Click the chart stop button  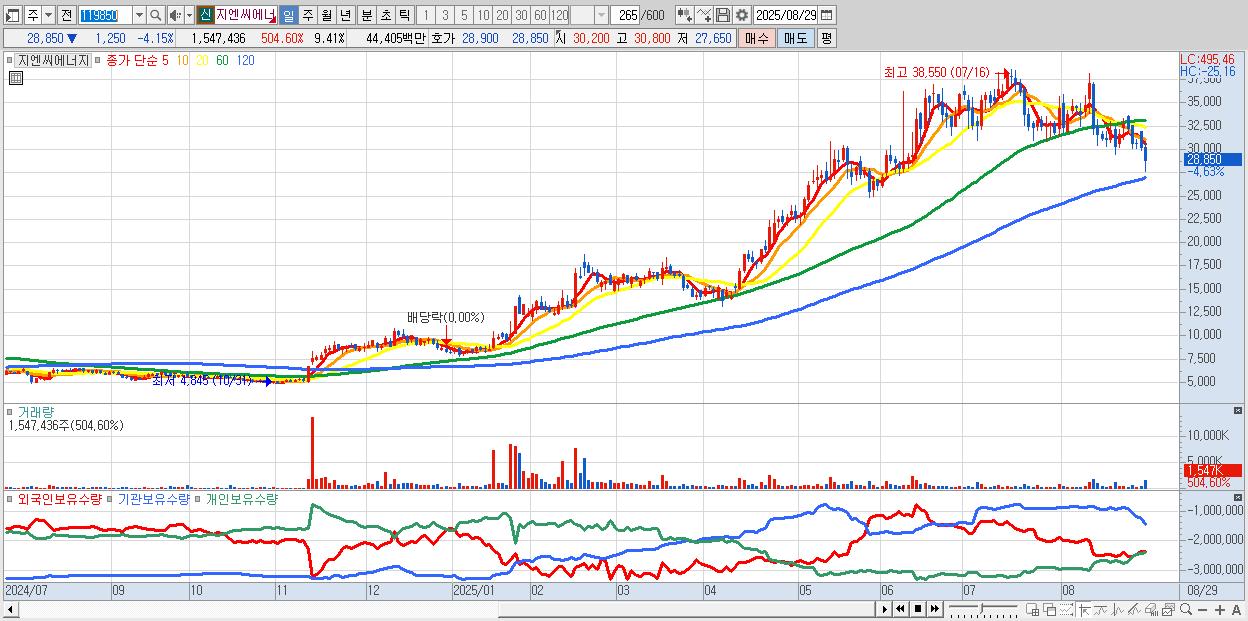pos(918,609)
